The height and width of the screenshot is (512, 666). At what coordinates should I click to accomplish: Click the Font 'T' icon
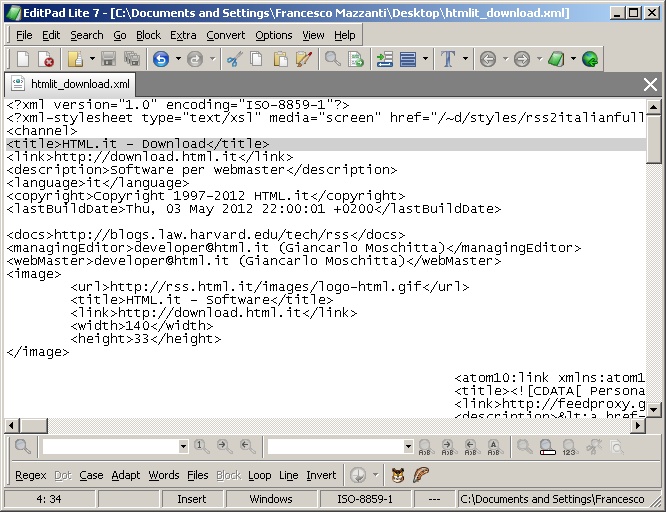[448, 60]
